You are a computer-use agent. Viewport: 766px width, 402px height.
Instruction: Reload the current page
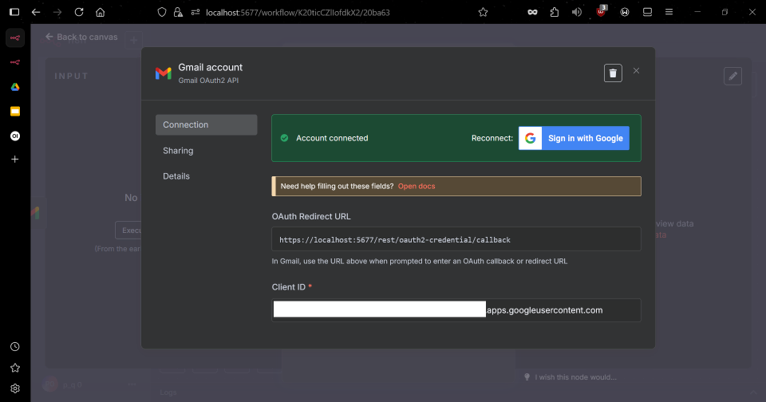tap(79, 12)
